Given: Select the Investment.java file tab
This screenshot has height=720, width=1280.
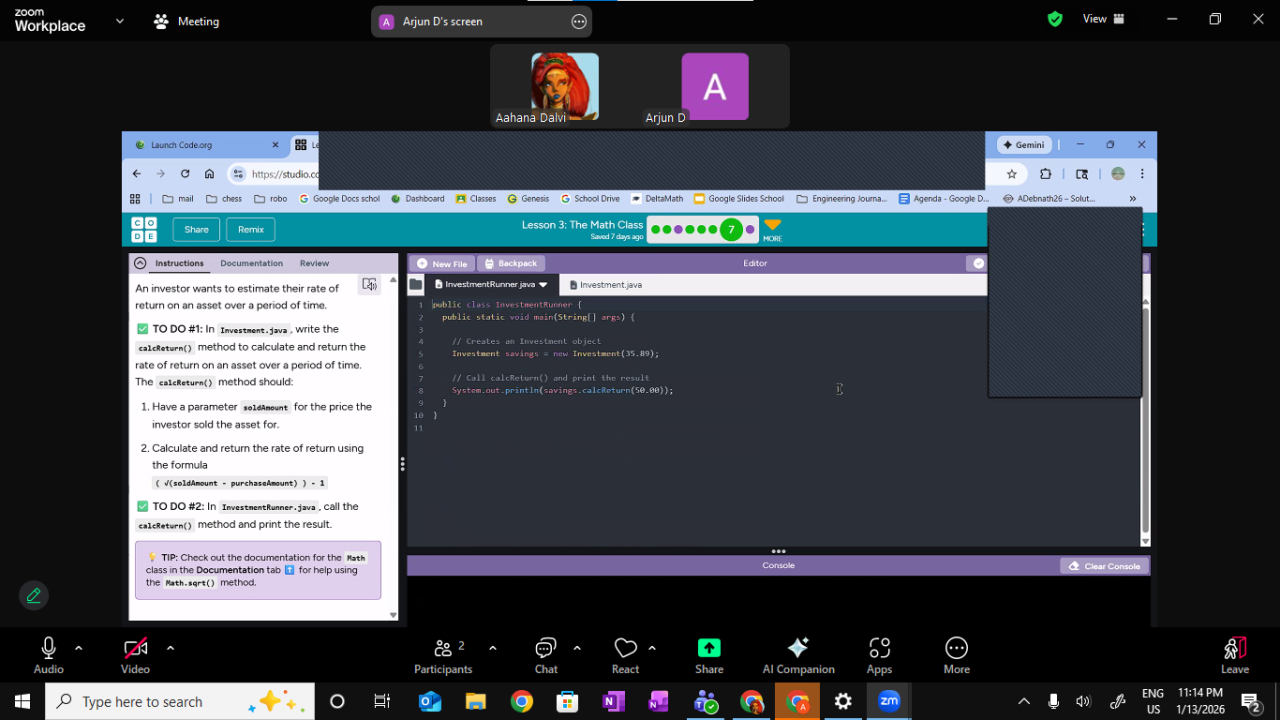Looking at the screenshot, I should tap(610, 285).
